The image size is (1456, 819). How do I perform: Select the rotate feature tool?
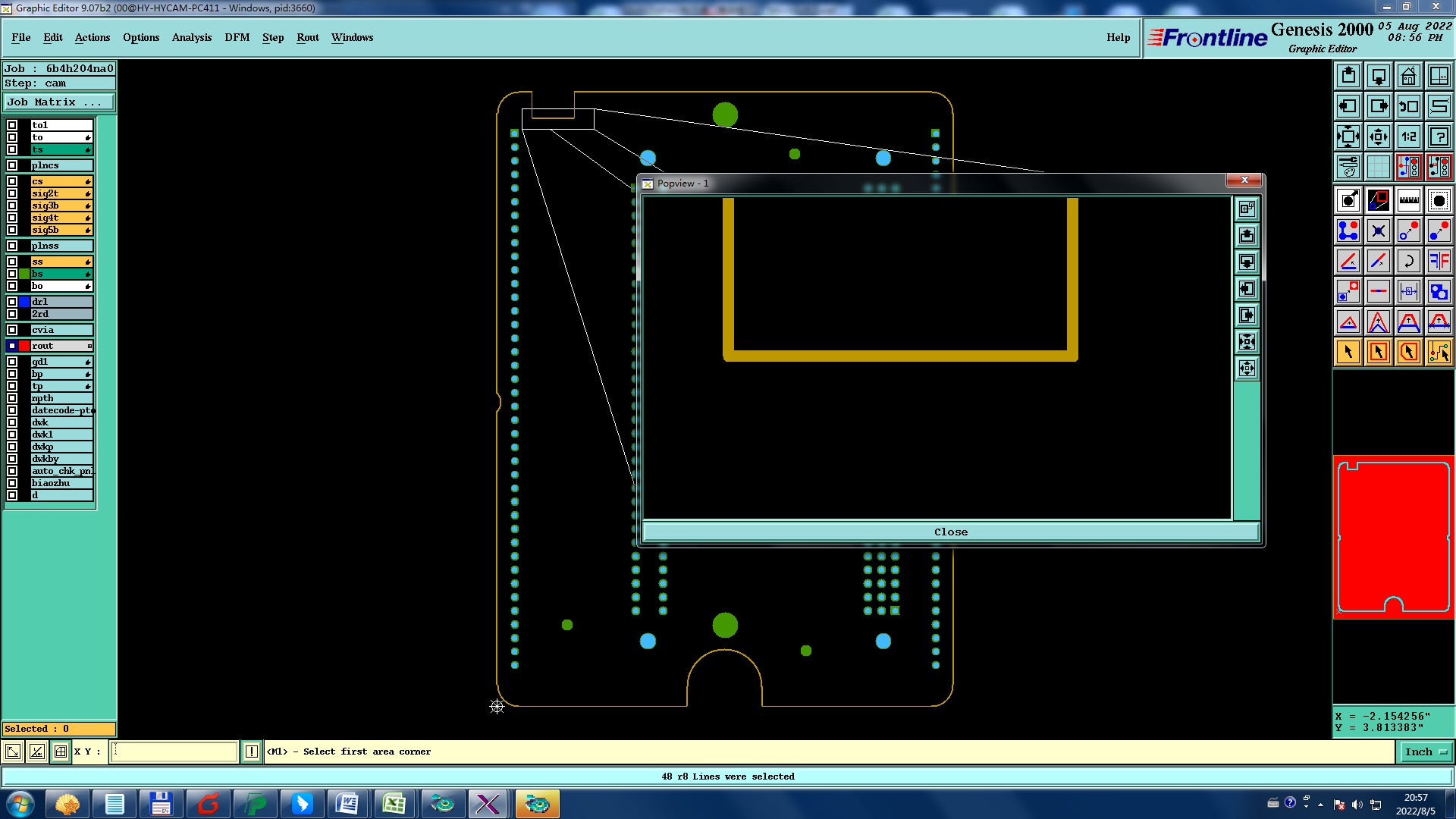[x=1408, y=261]
